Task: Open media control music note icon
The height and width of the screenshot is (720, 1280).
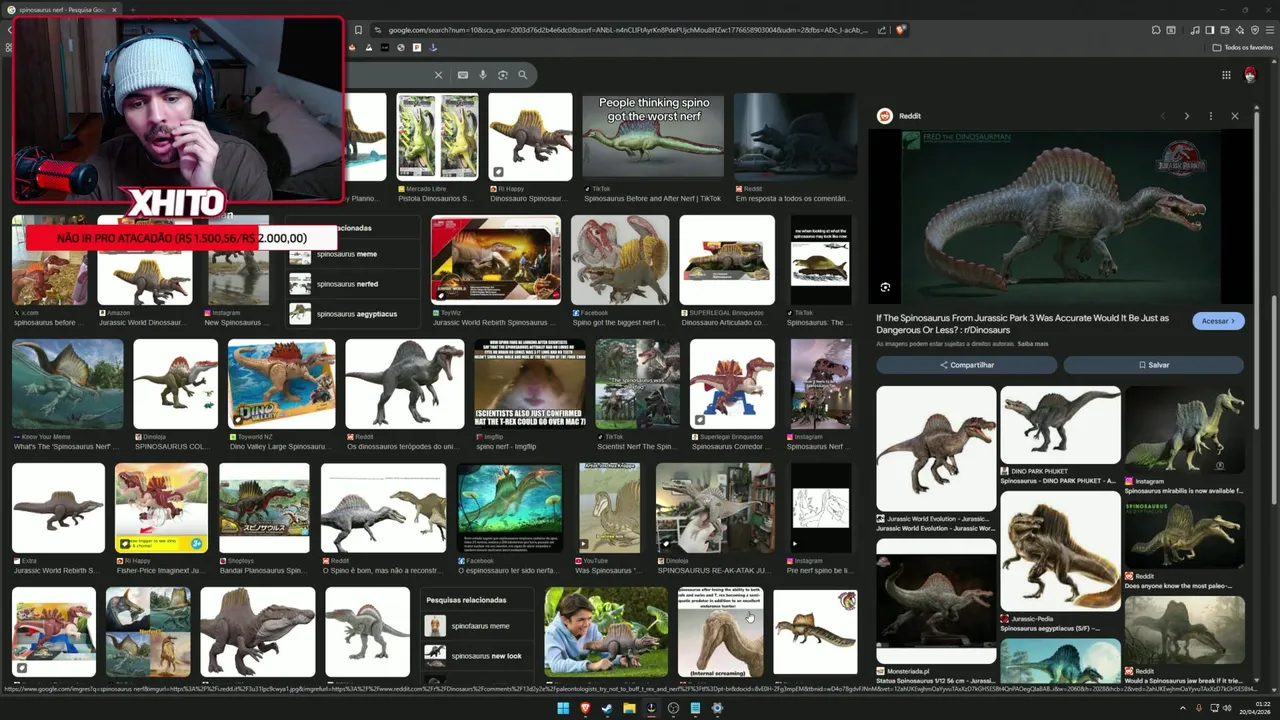Action: [1194, 30]
